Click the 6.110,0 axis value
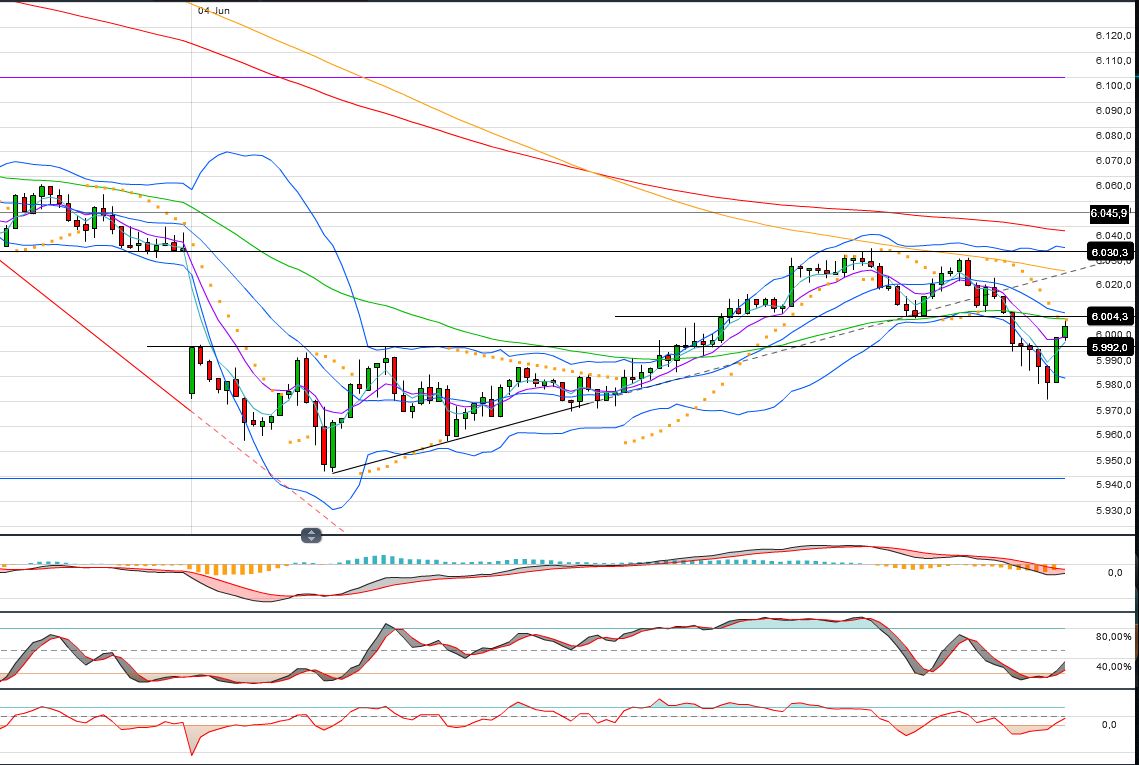1139x765 pixels. (1113, 60)
